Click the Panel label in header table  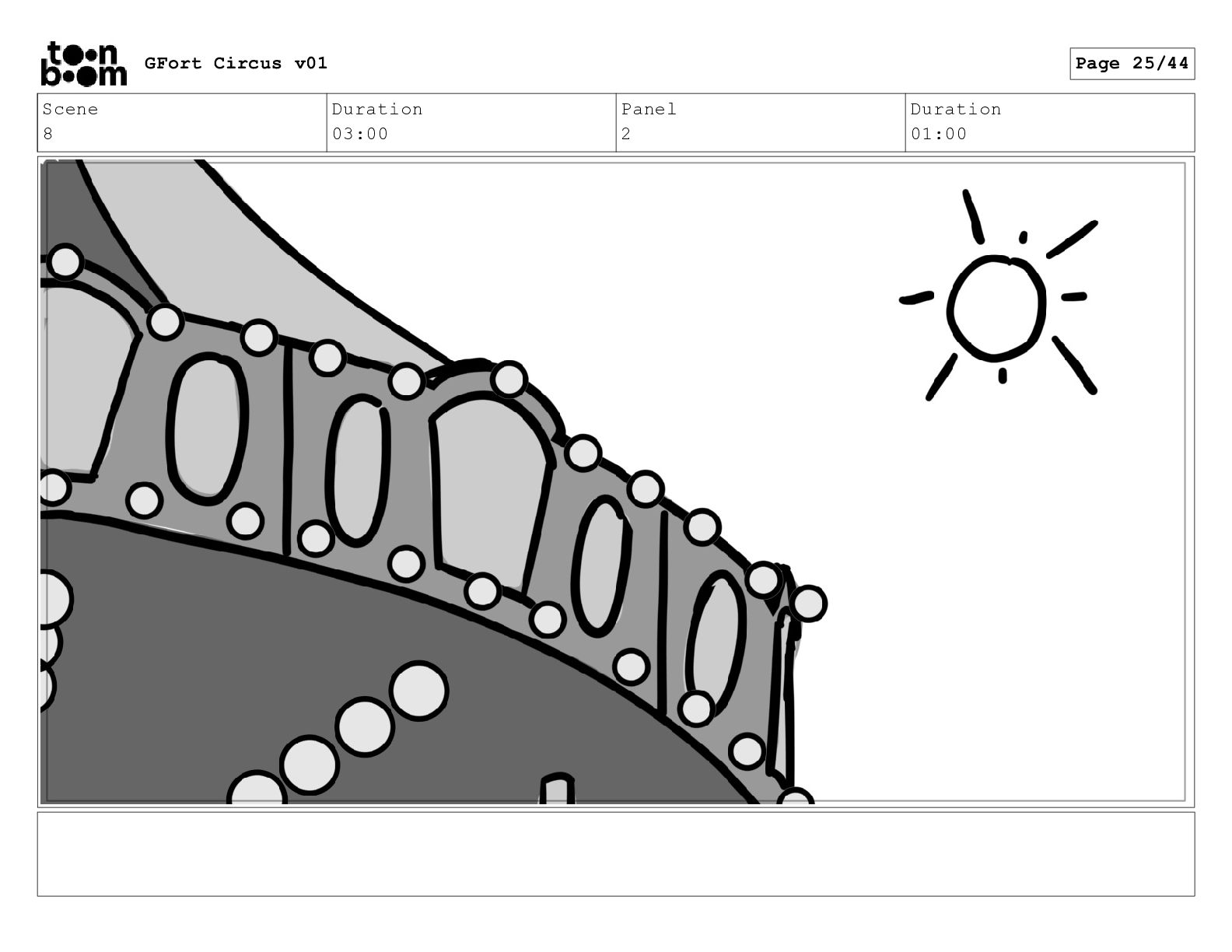[649, 109]
